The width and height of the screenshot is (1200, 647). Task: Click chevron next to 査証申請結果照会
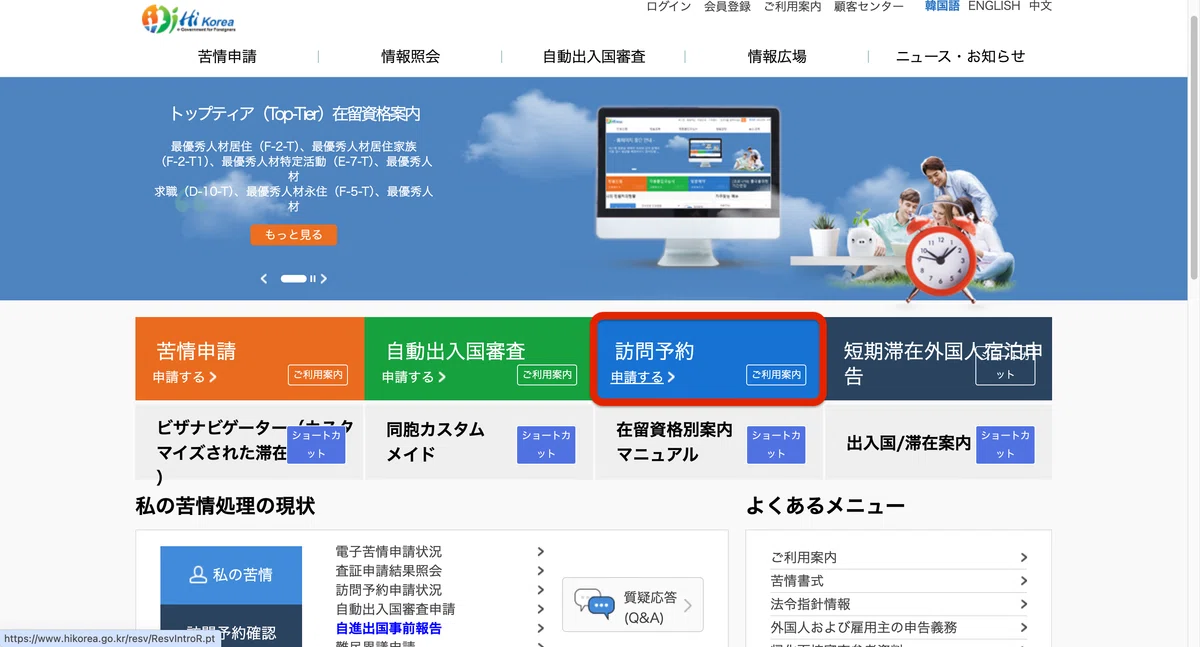pyautogui.click(x=540, y=571)
